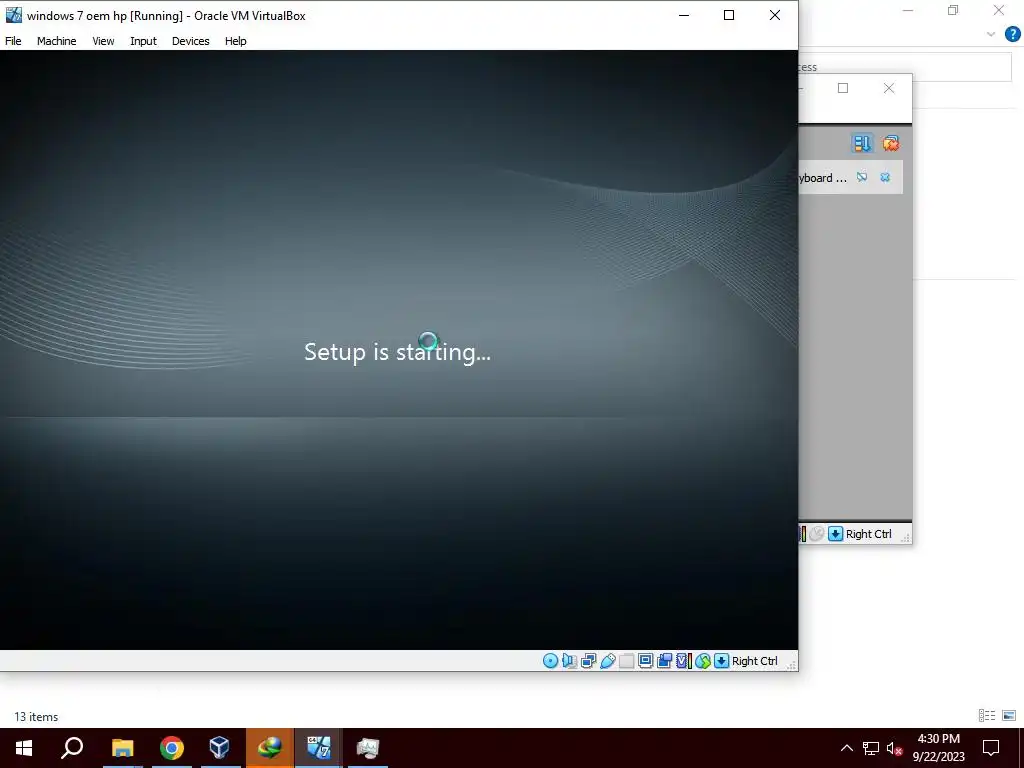This screenshot has height=768, width=1024.
Task: Open the blue help icon in File Explorer
Action: [x=1012, y=34]
